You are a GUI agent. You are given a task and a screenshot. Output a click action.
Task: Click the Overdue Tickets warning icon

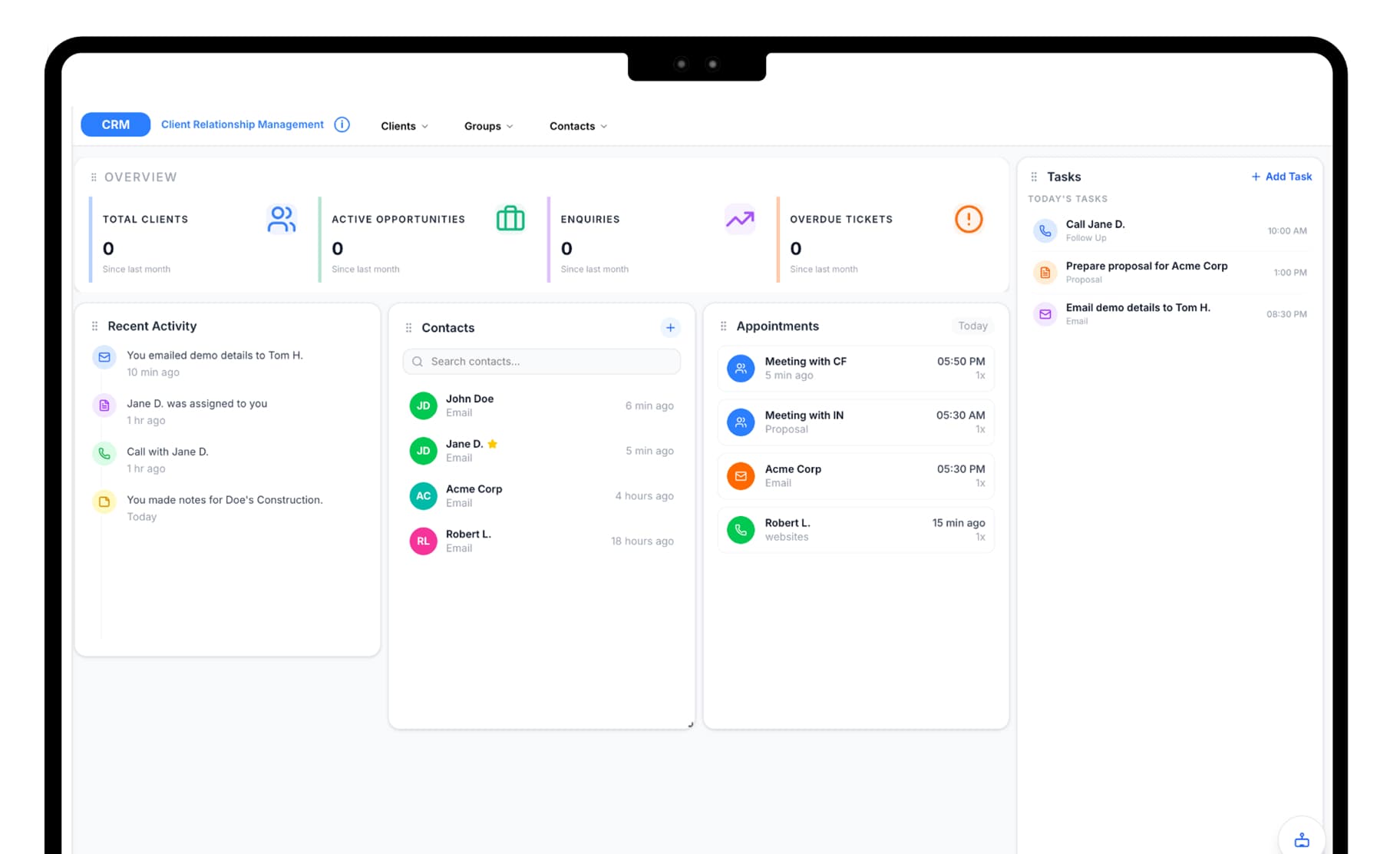coord(969,219)
